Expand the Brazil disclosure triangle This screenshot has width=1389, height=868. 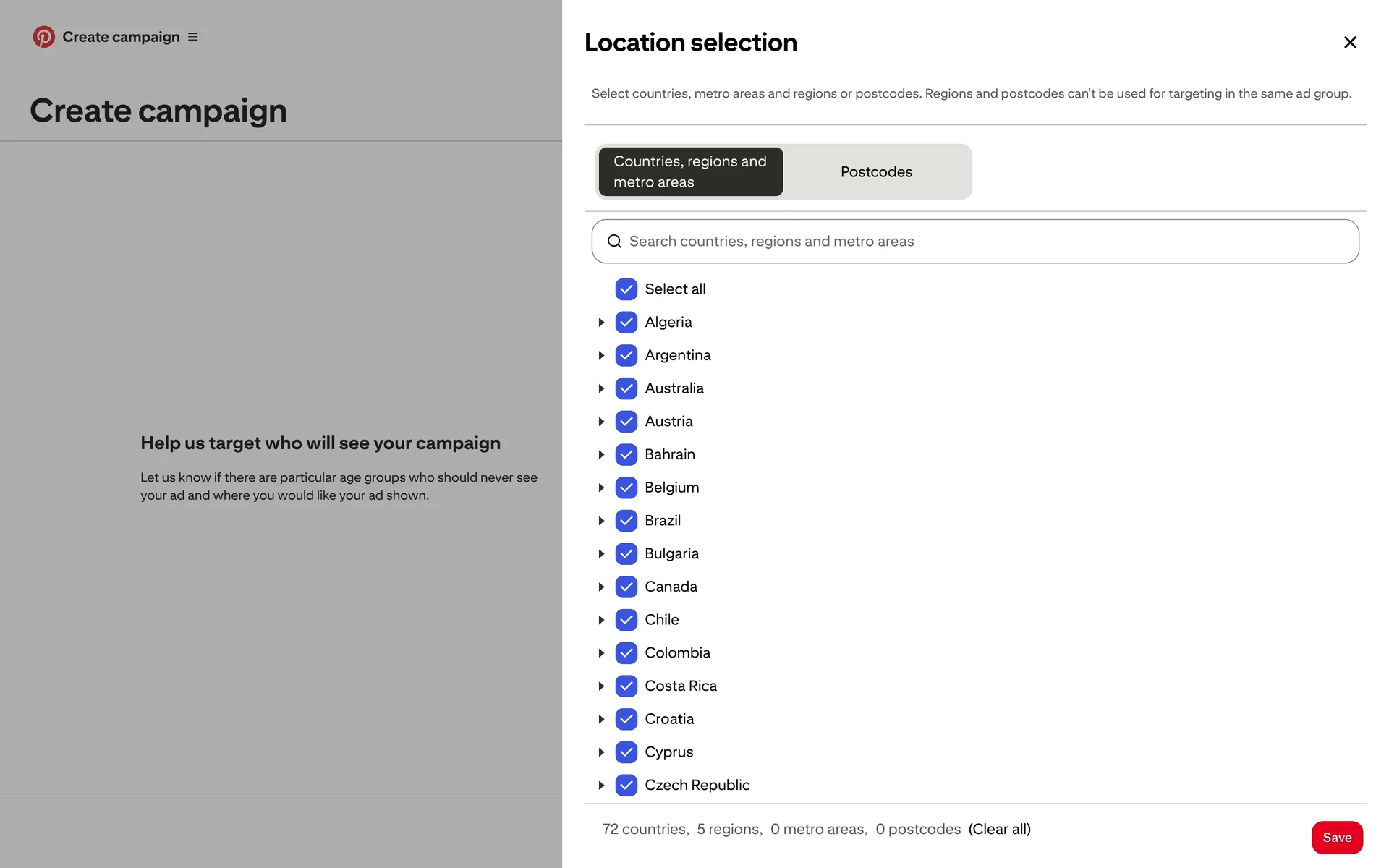tap(601, 521)
